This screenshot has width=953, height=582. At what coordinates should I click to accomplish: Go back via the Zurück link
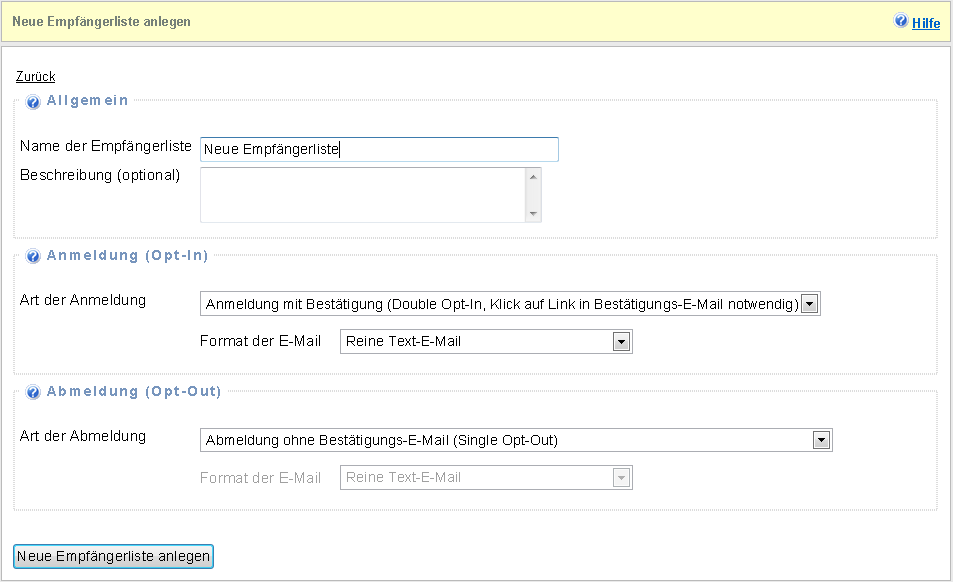[36, 76]
